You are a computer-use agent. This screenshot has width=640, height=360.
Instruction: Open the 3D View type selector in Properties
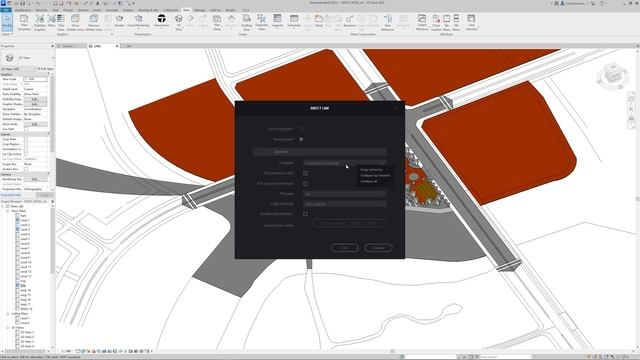(27, 58)
